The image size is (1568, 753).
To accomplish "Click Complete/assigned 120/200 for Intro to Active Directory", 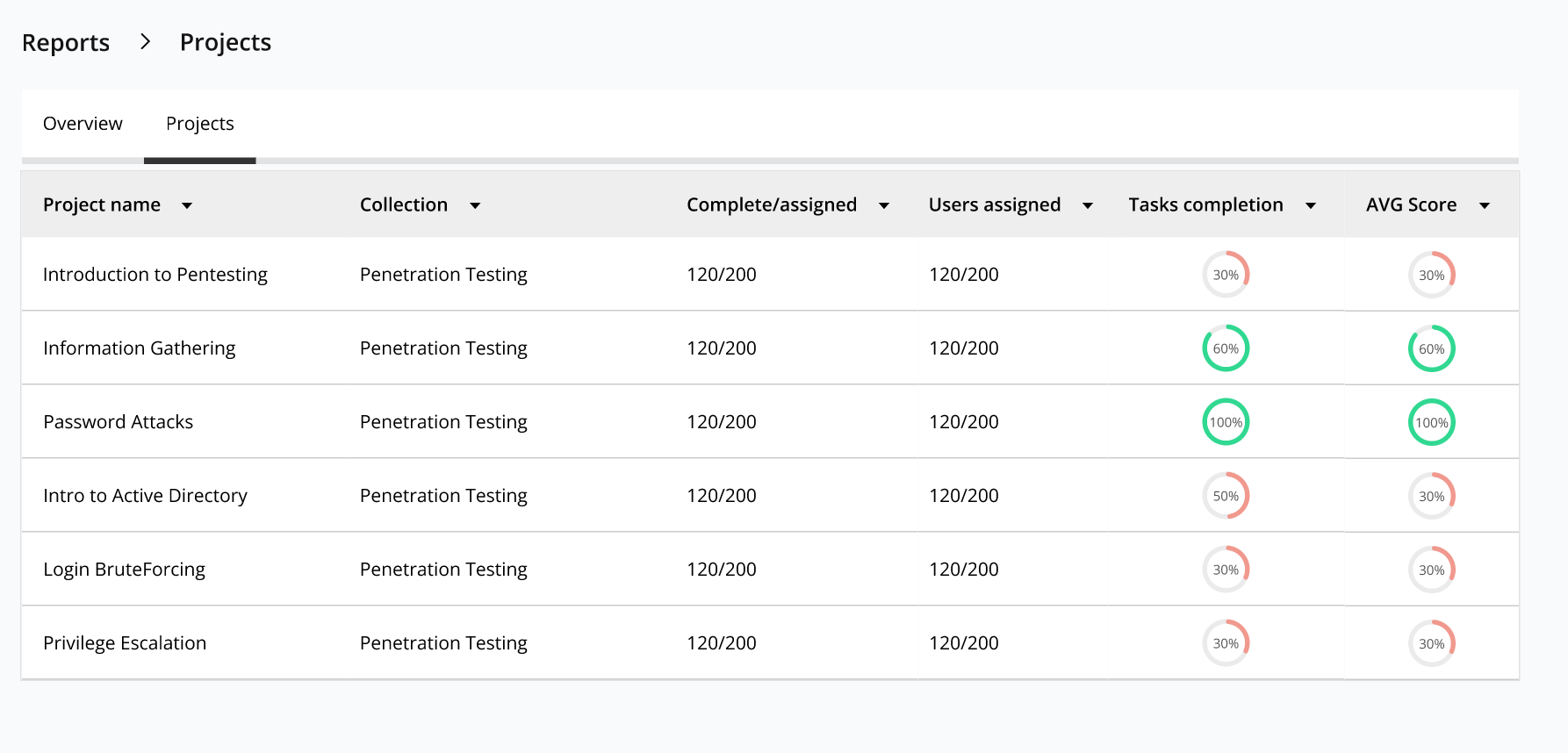I will [722, 496].
